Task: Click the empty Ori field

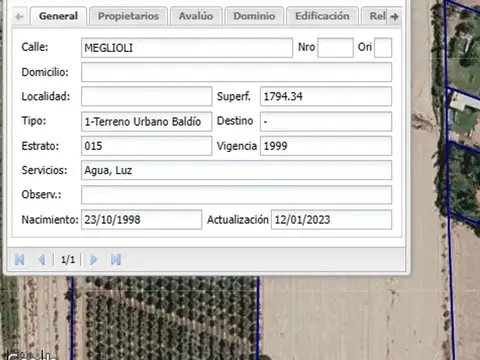Action: [383, 48]
